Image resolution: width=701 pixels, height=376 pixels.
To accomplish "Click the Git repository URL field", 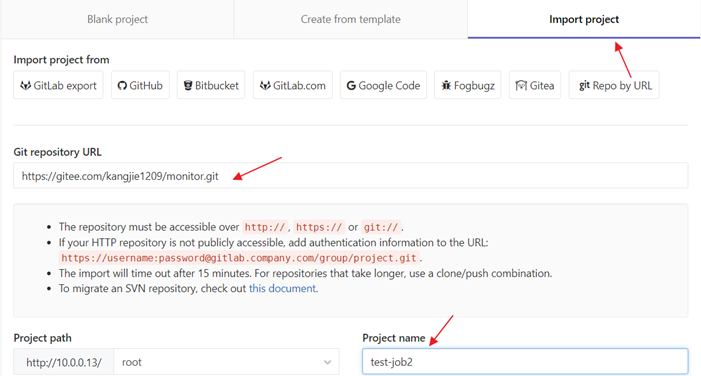I will (350, 176).
